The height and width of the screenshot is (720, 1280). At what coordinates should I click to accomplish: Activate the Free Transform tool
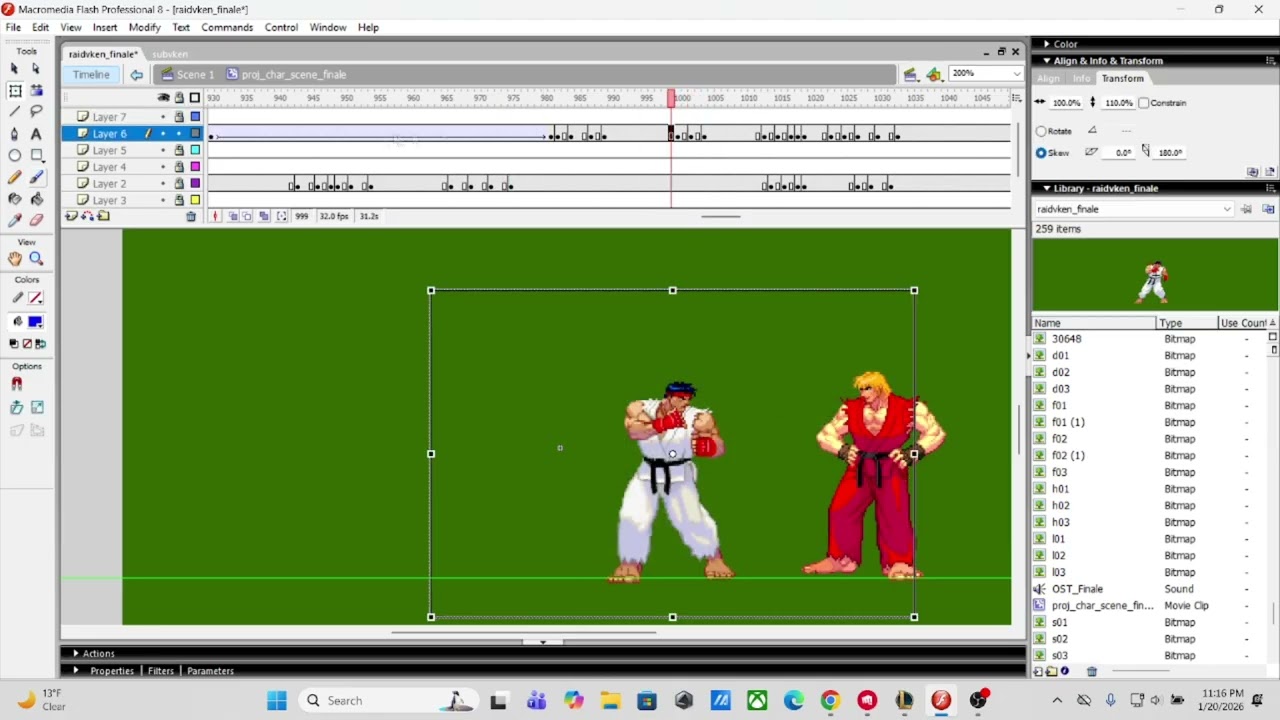click(x=14, y=90)
